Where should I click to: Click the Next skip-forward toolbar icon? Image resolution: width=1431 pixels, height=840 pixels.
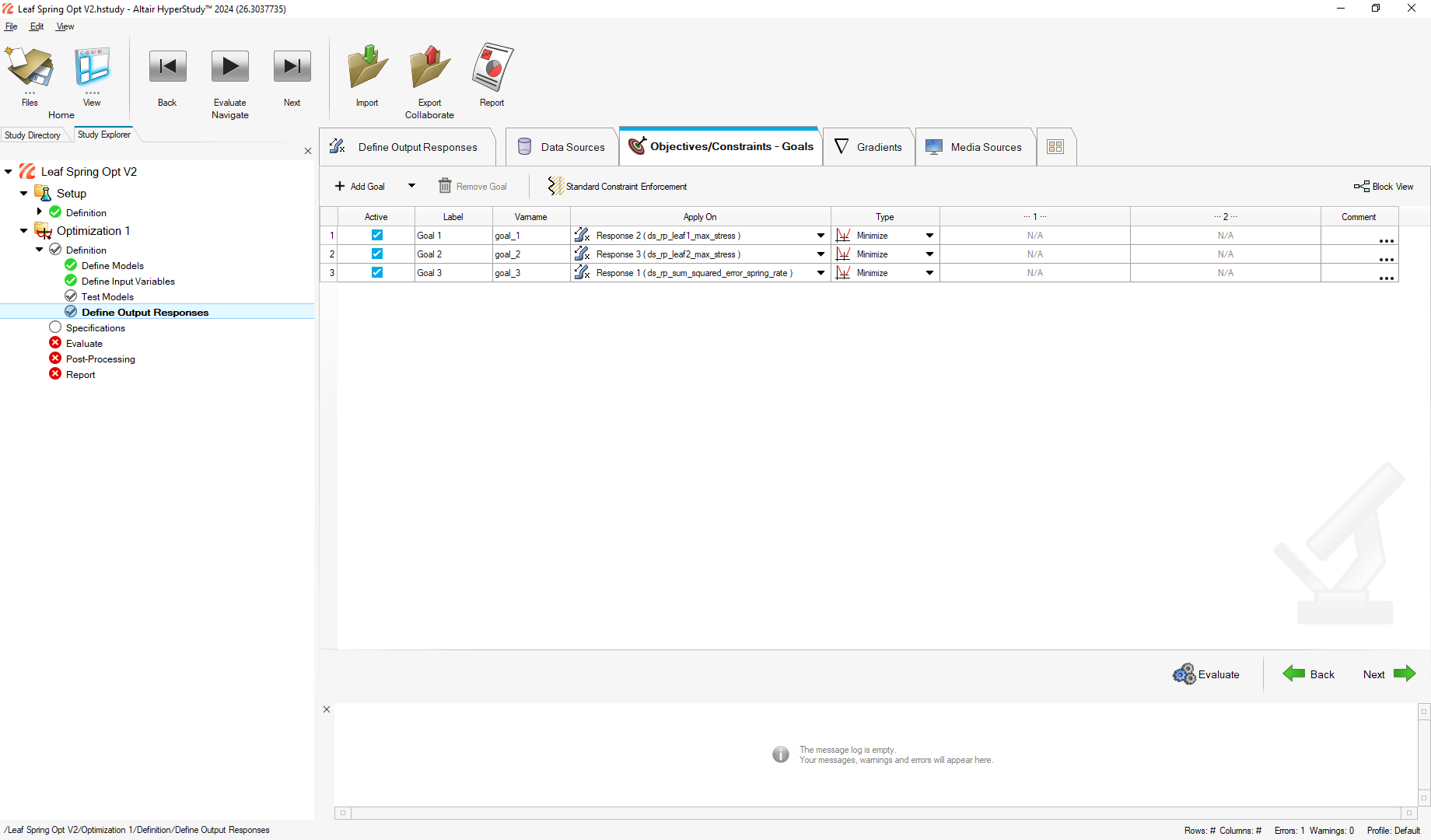(292, 67)
